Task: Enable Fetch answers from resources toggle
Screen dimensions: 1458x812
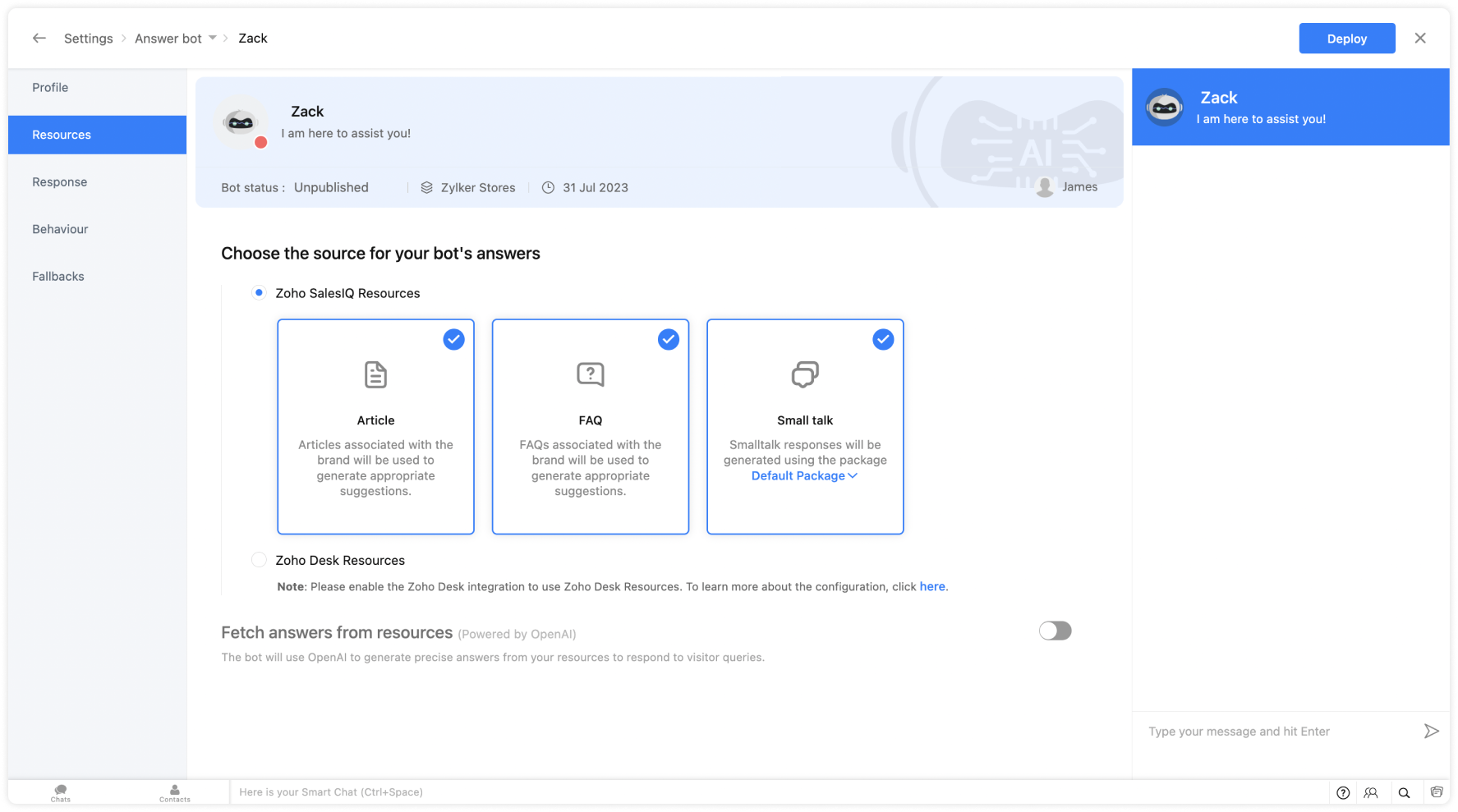Action: tap(1055, 631)
